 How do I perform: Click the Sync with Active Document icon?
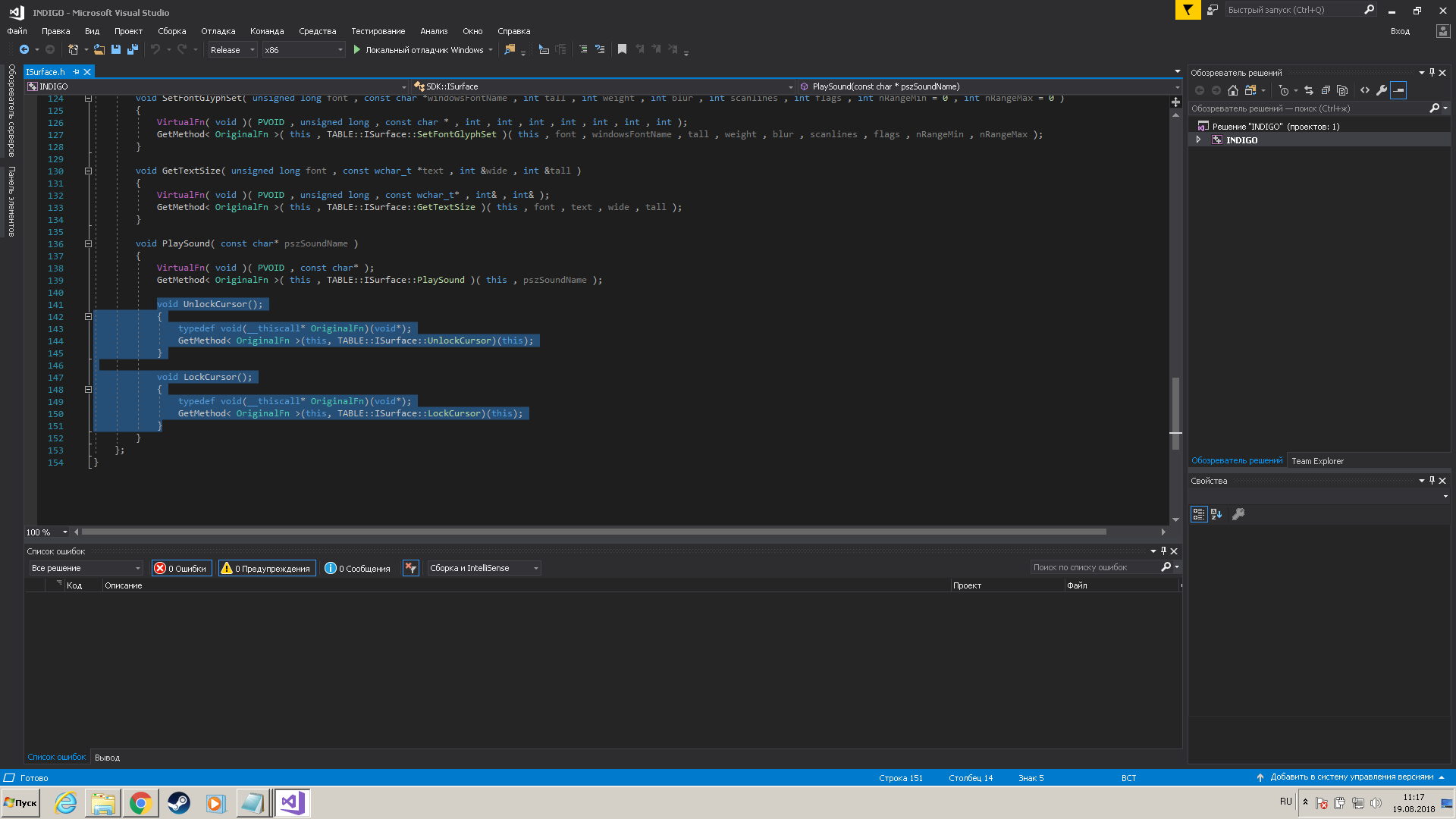tap(1309, 90)
